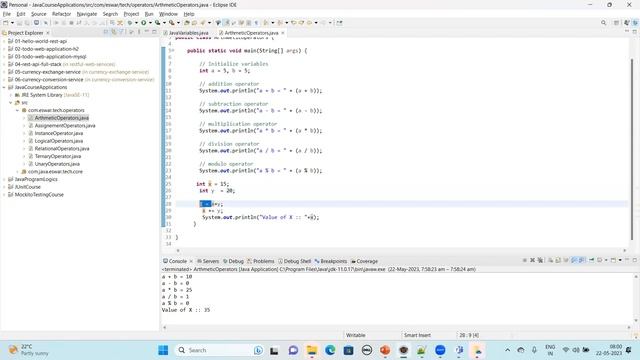Open the Open Perspective toolbar icon

click(616, 23)
